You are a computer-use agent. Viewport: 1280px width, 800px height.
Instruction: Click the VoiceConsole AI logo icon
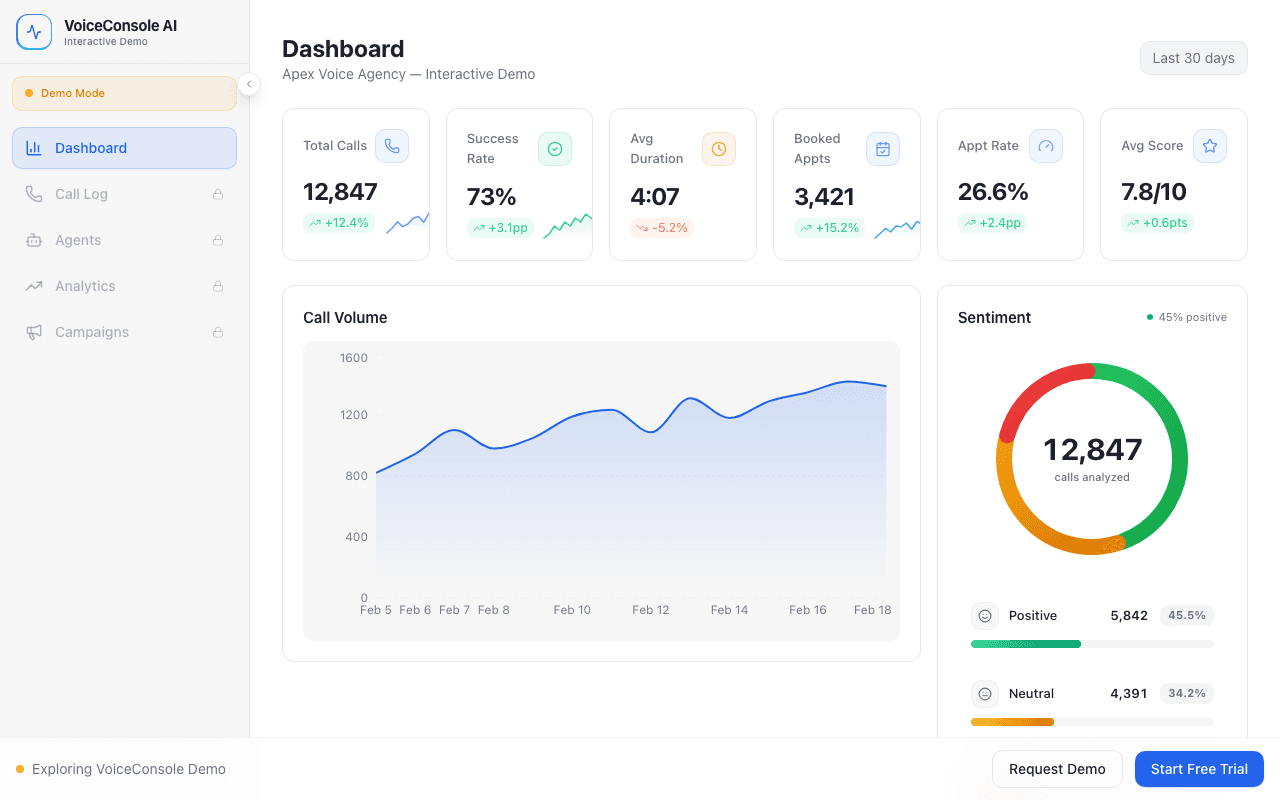(x=33, y=31)
